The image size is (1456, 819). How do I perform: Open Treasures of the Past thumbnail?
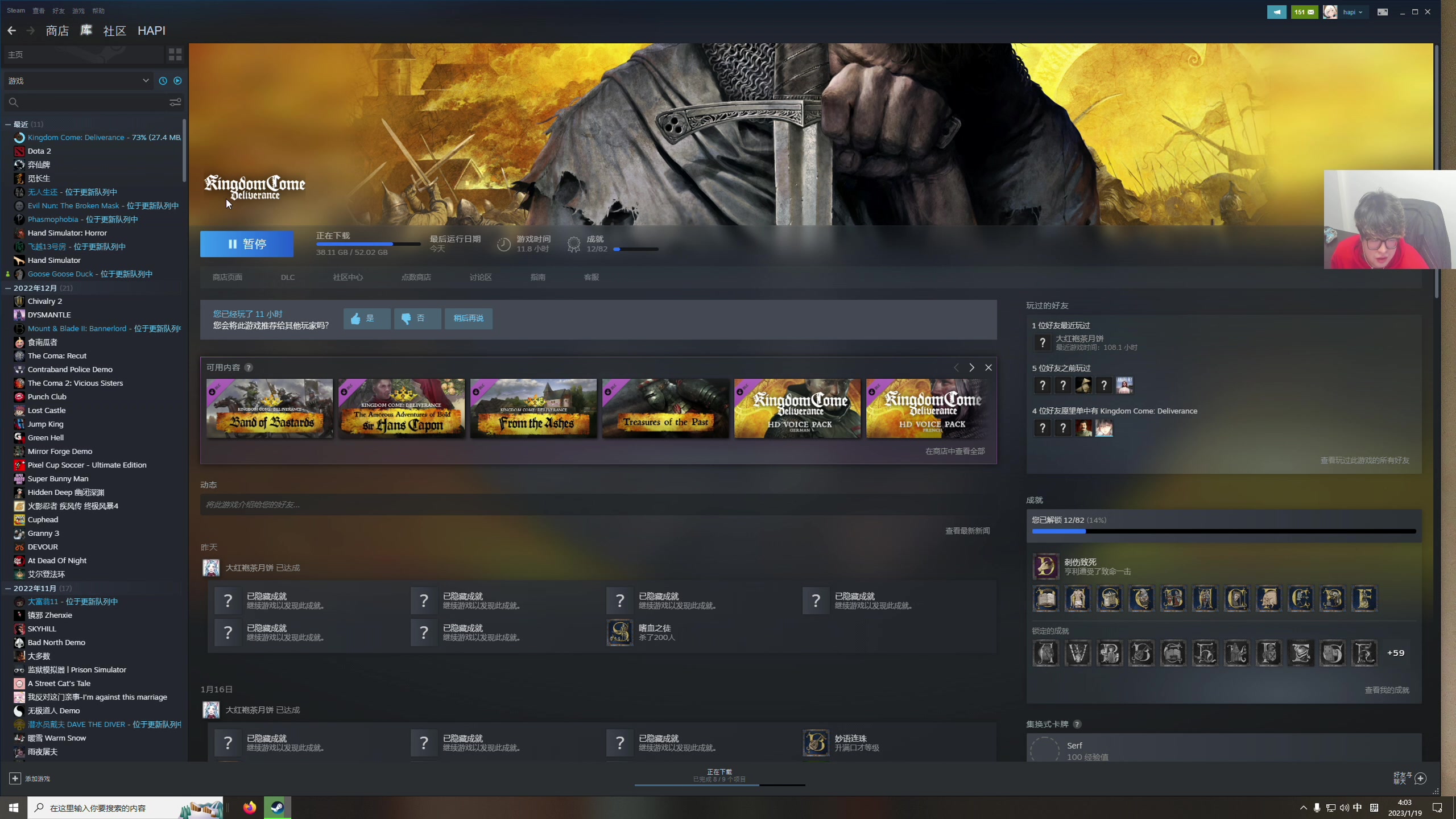coord(665,408)
